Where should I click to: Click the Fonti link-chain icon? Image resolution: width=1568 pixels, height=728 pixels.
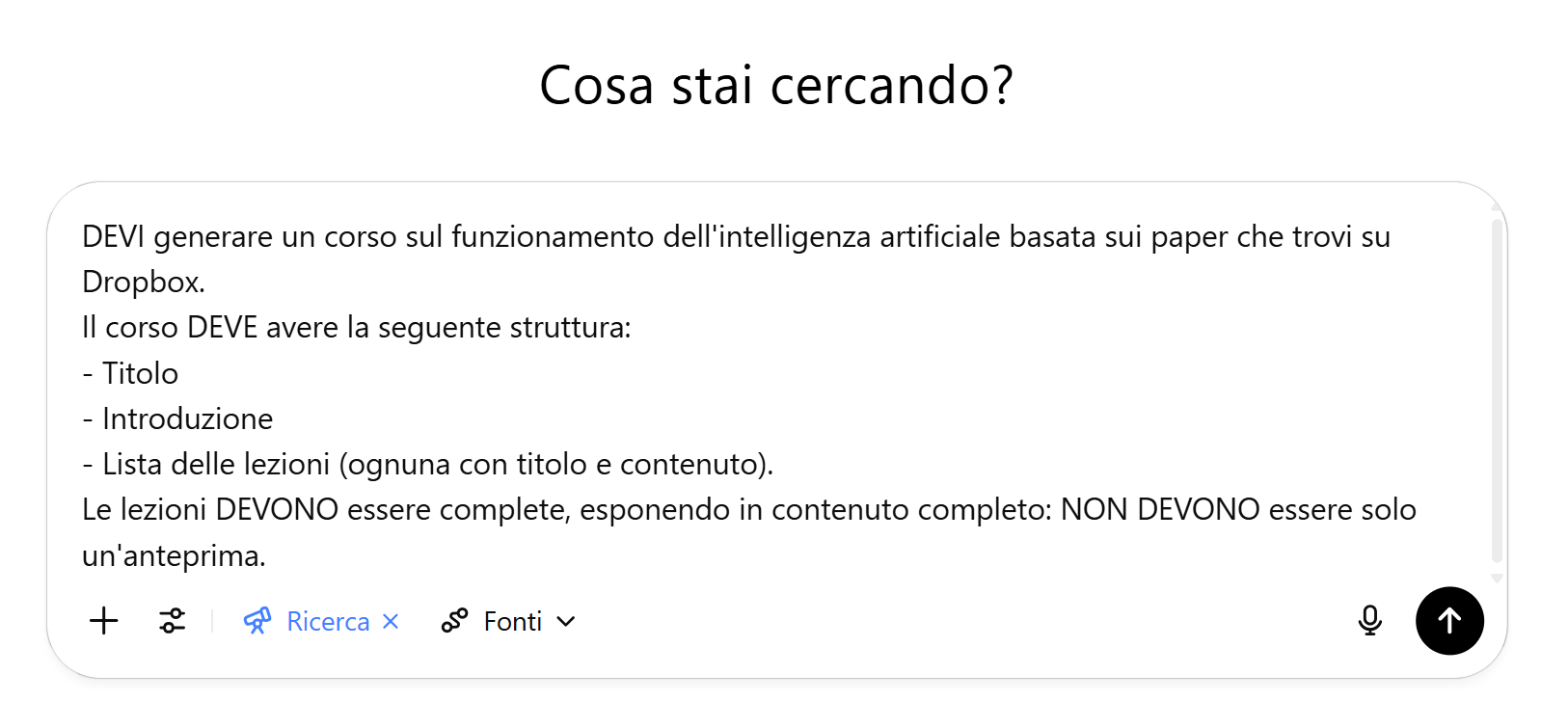click(x=454, y=621)
